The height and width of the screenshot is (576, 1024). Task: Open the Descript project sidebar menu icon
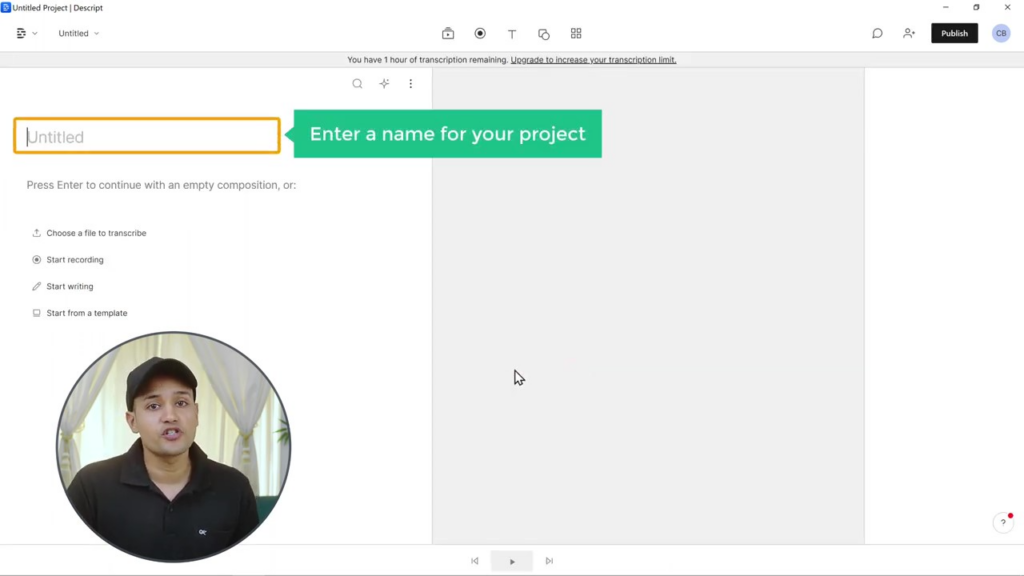(x=21, y=33)
